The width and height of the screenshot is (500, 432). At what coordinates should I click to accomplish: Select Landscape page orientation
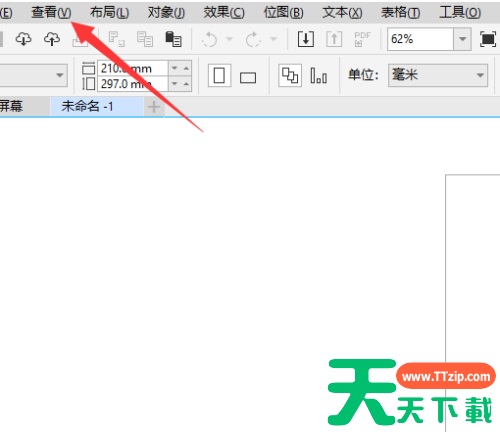(x=248, y=78)
